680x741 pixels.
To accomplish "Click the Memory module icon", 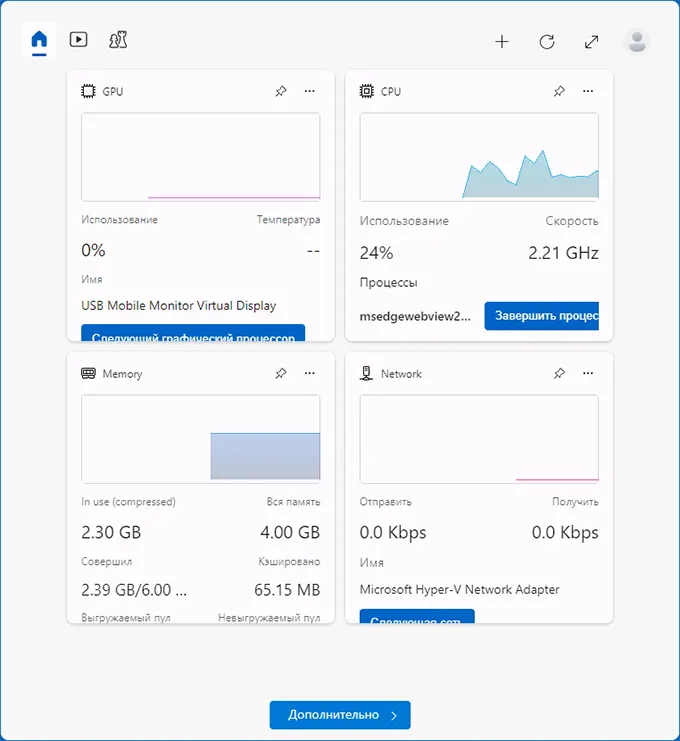I will [88, 373].
